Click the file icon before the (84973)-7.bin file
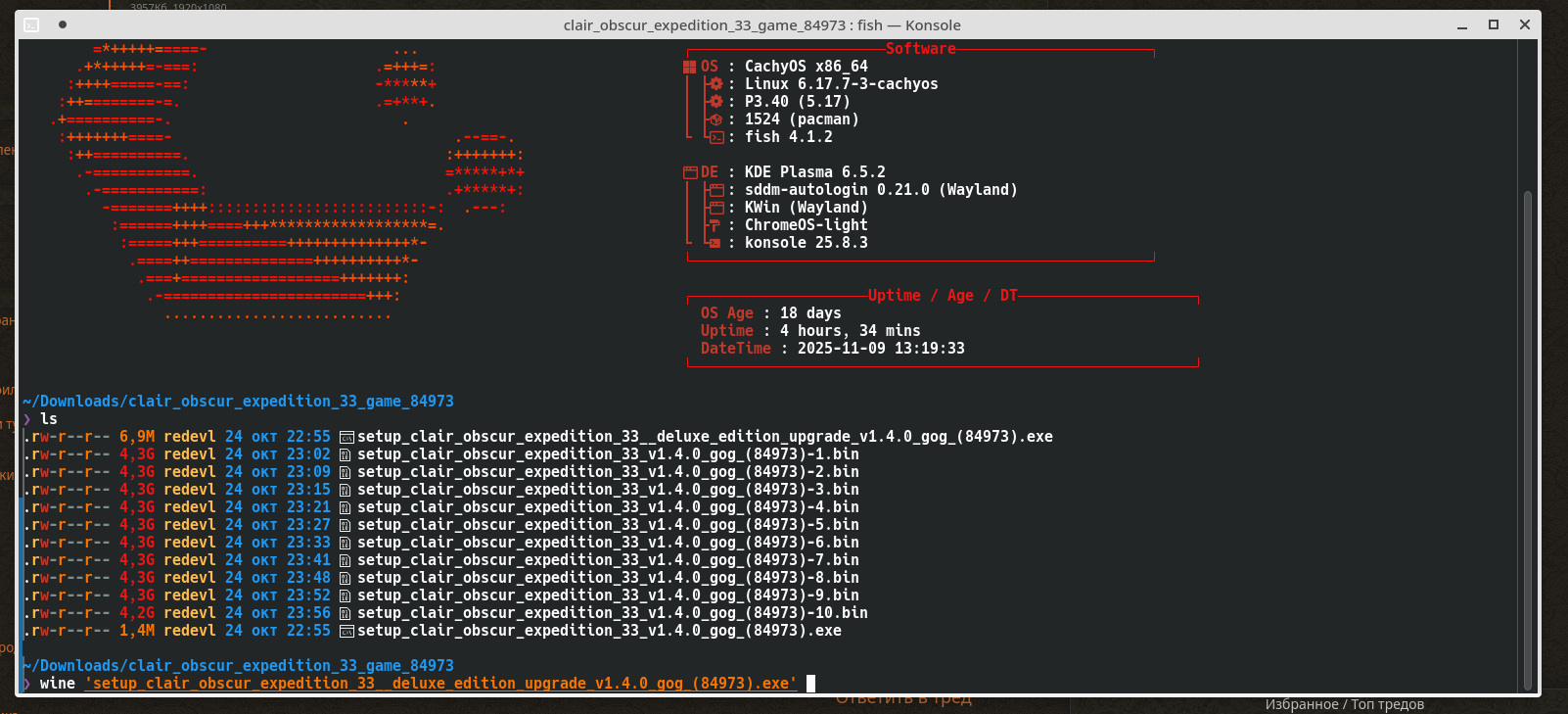Viewport: 1568px width, 714px height. point(346,560)
